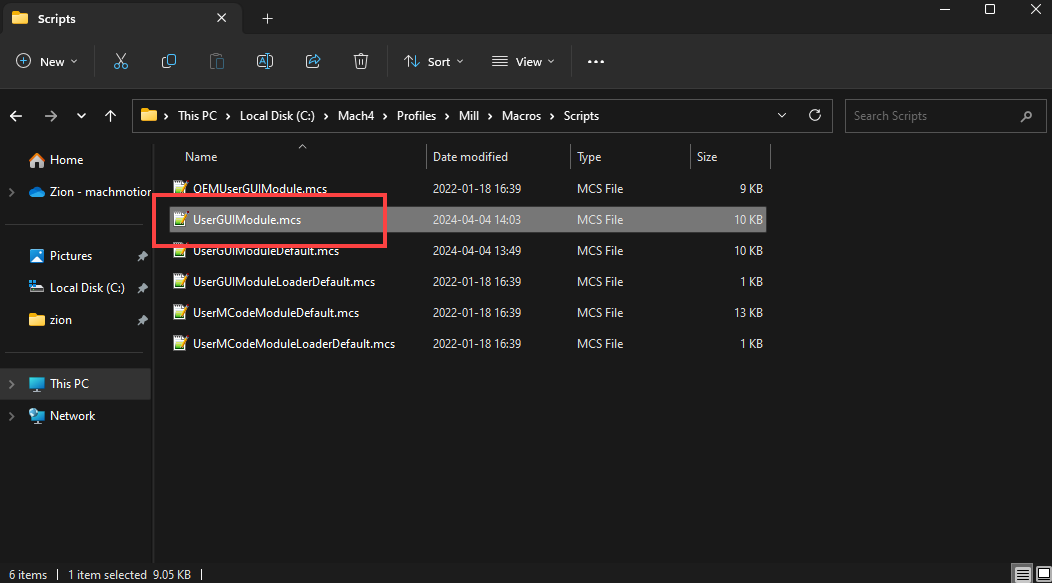Refresh the Scripts folder view

[x=815, y=116]
